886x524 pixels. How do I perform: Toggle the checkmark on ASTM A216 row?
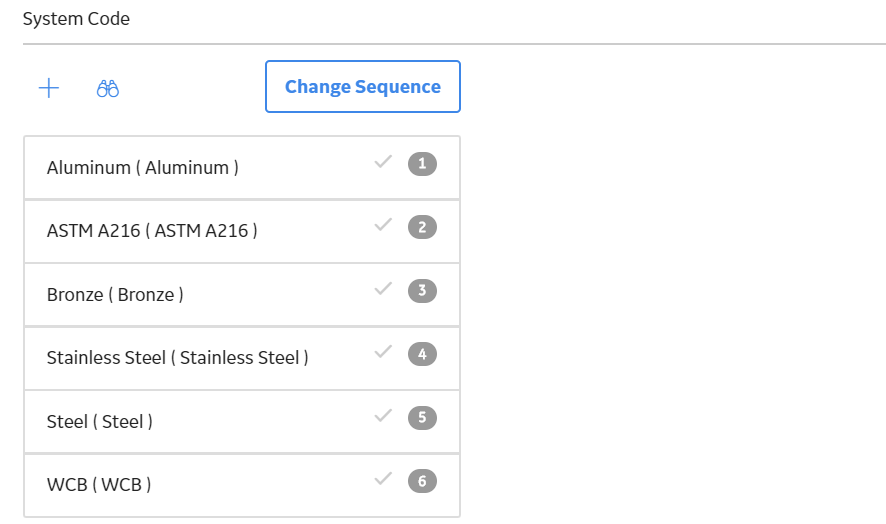coord(383,225)
